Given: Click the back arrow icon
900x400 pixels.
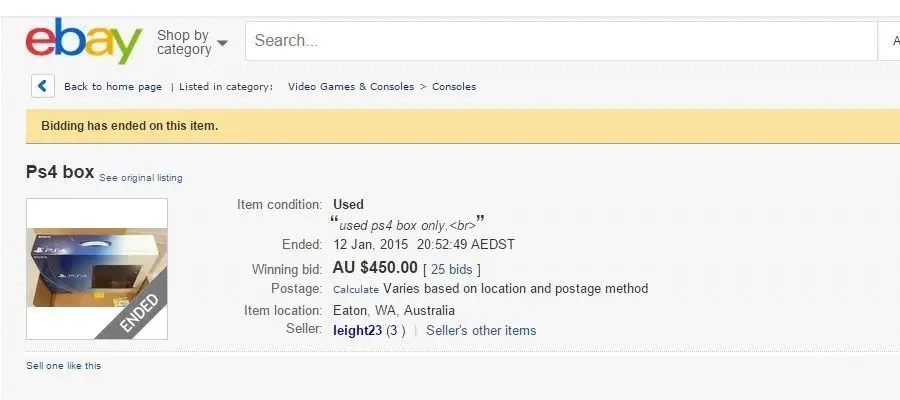Looking at the screenshot, I should coord(42,86).
